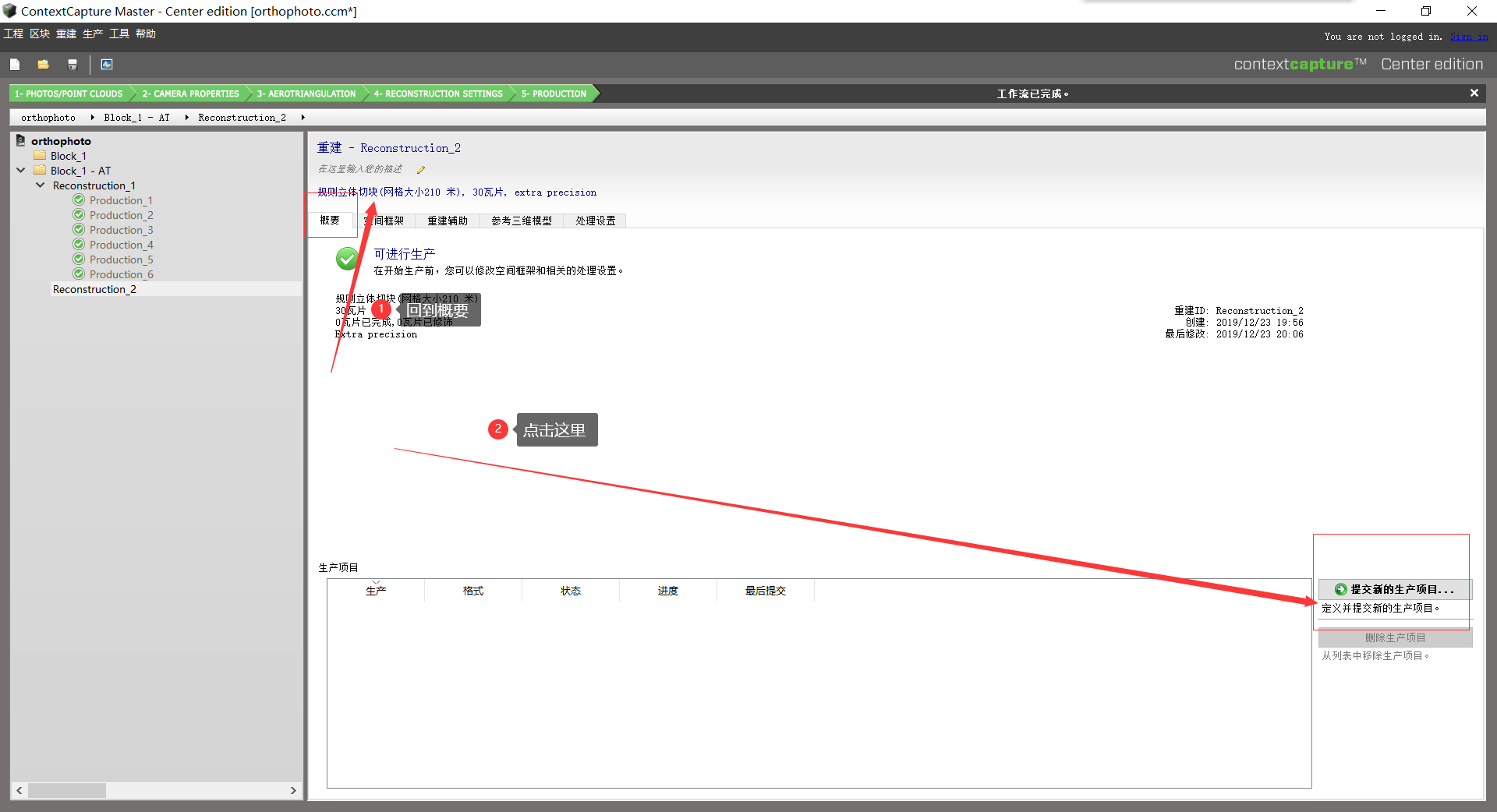
Task: Click the green check icon of Production_1
Action: click(79, 200)
